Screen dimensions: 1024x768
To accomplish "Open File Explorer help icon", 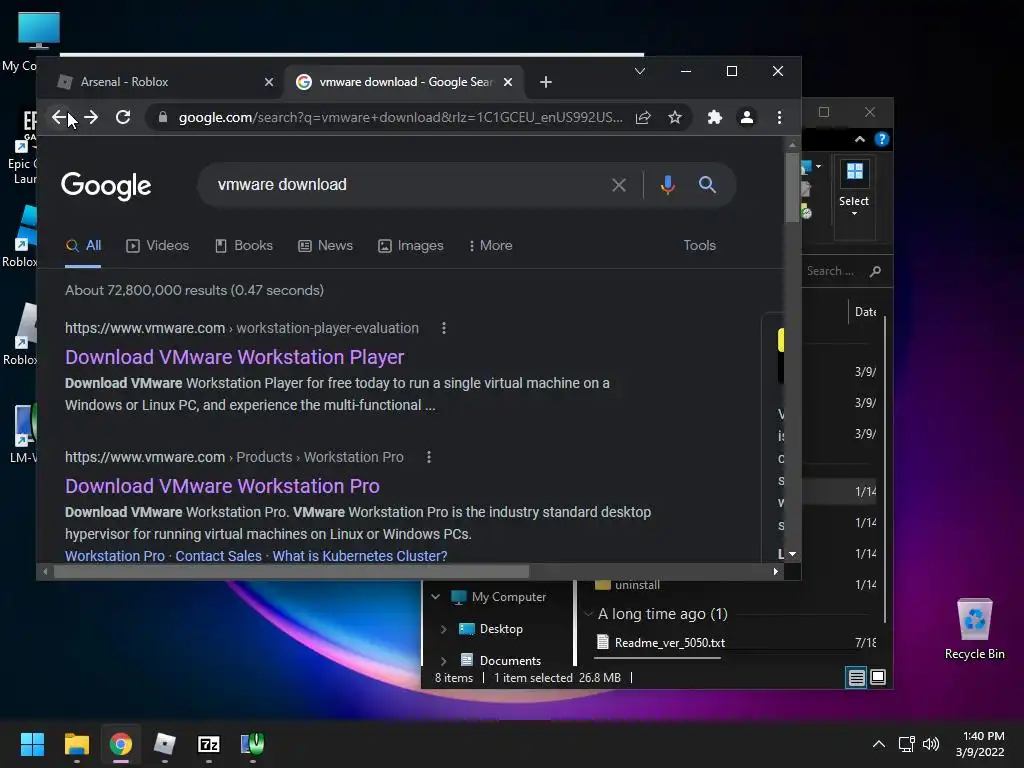I will tap(881, 139).
